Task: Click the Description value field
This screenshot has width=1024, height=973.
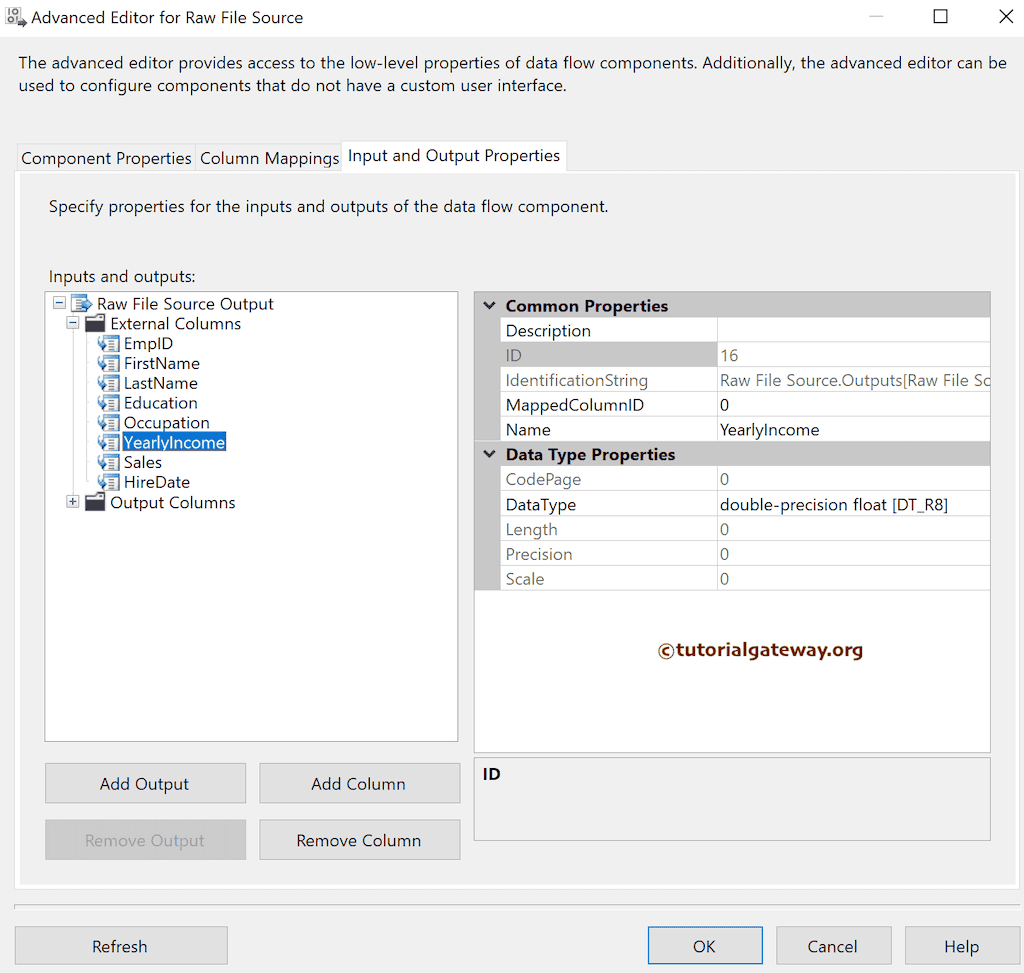Action: pyautogui.click(x=853, y=330)
